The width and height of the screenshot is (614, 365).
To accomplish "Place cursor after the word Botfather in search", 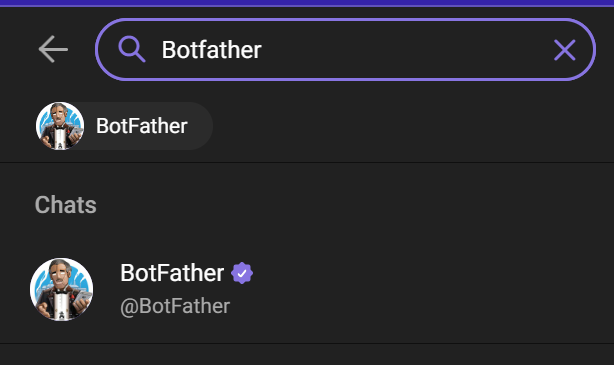I will pos(263,50).
